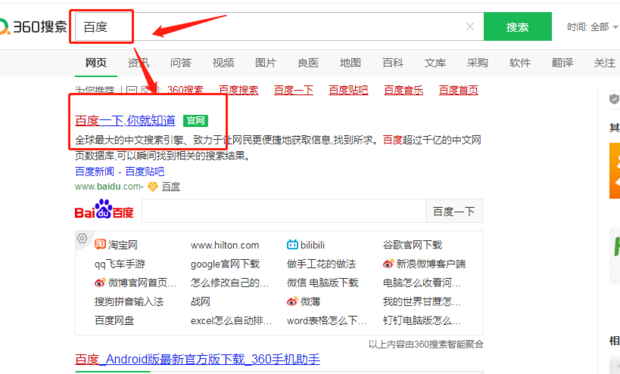Click the gray shield icon in right sidebar
Screen dimensions: 620x374
pos(614,99)
